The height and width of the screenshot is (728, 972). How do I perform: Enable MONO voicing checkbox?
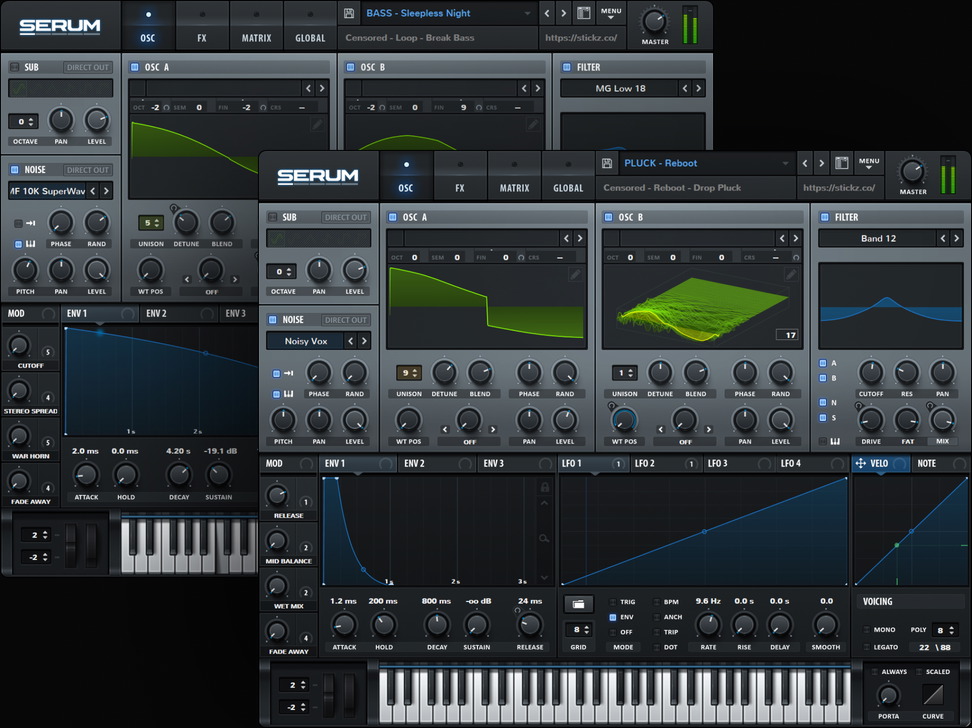pyautogui.click(x=866, y=629)
